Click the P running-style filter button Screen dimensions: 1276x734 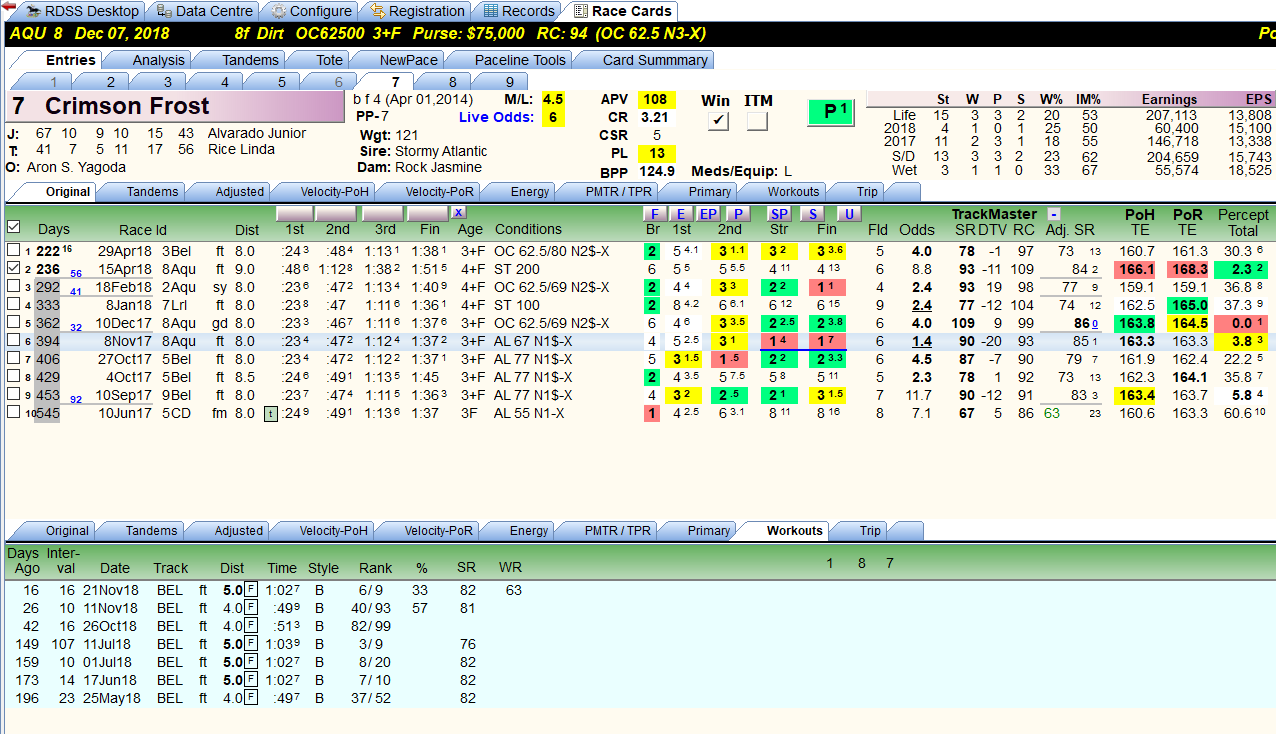tap(738, 214)
